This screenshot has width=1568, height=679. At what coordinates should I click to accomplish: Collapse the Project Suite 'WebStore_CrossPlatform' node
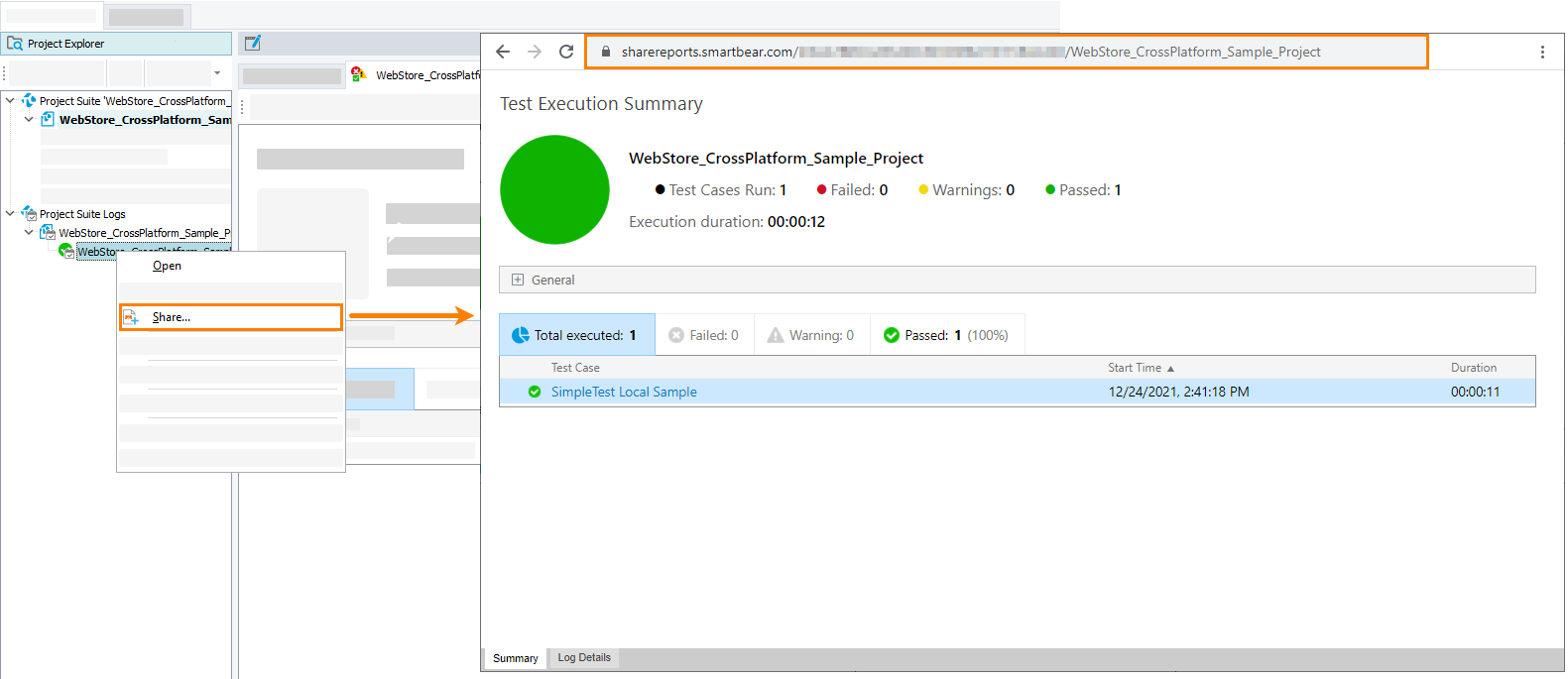[x=10, y=100]
